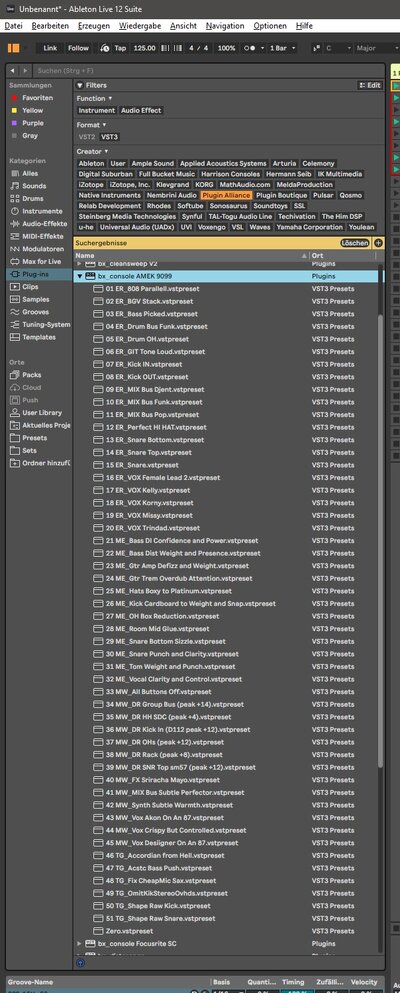Toggle the metronome icon next to Tap
Viewport: 400px width, 993px height.
point(104,48)
